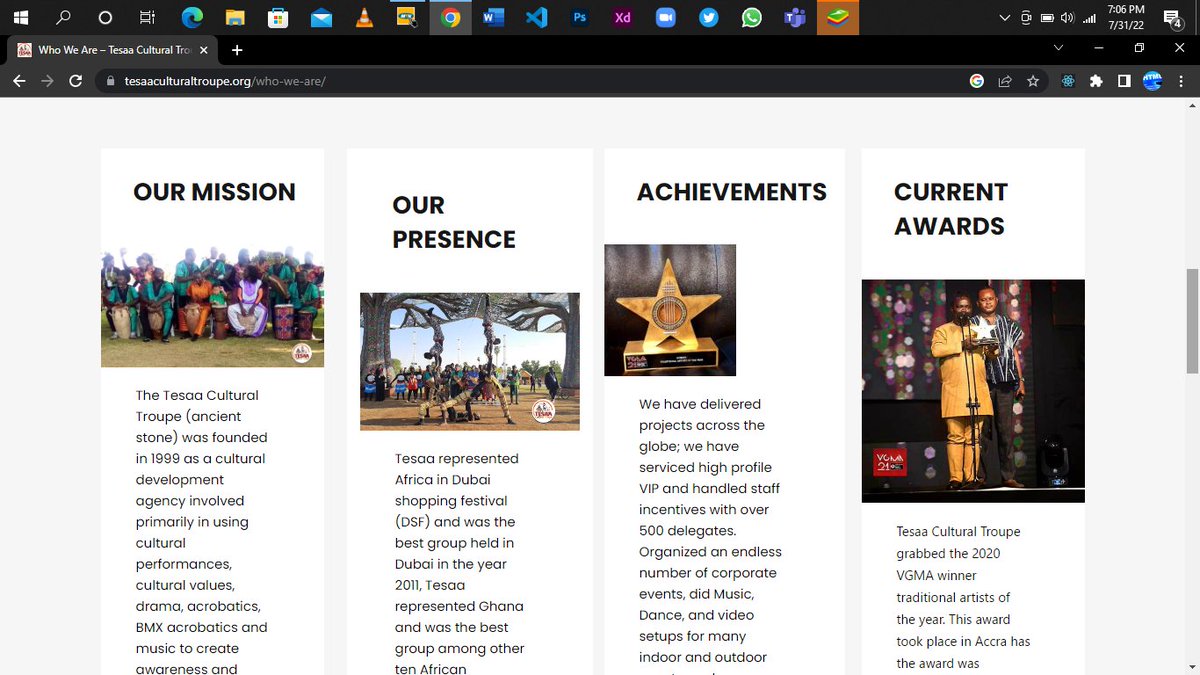
Task: Click the OUR PRESENCE heading
Action: click(x=454, y=222)
